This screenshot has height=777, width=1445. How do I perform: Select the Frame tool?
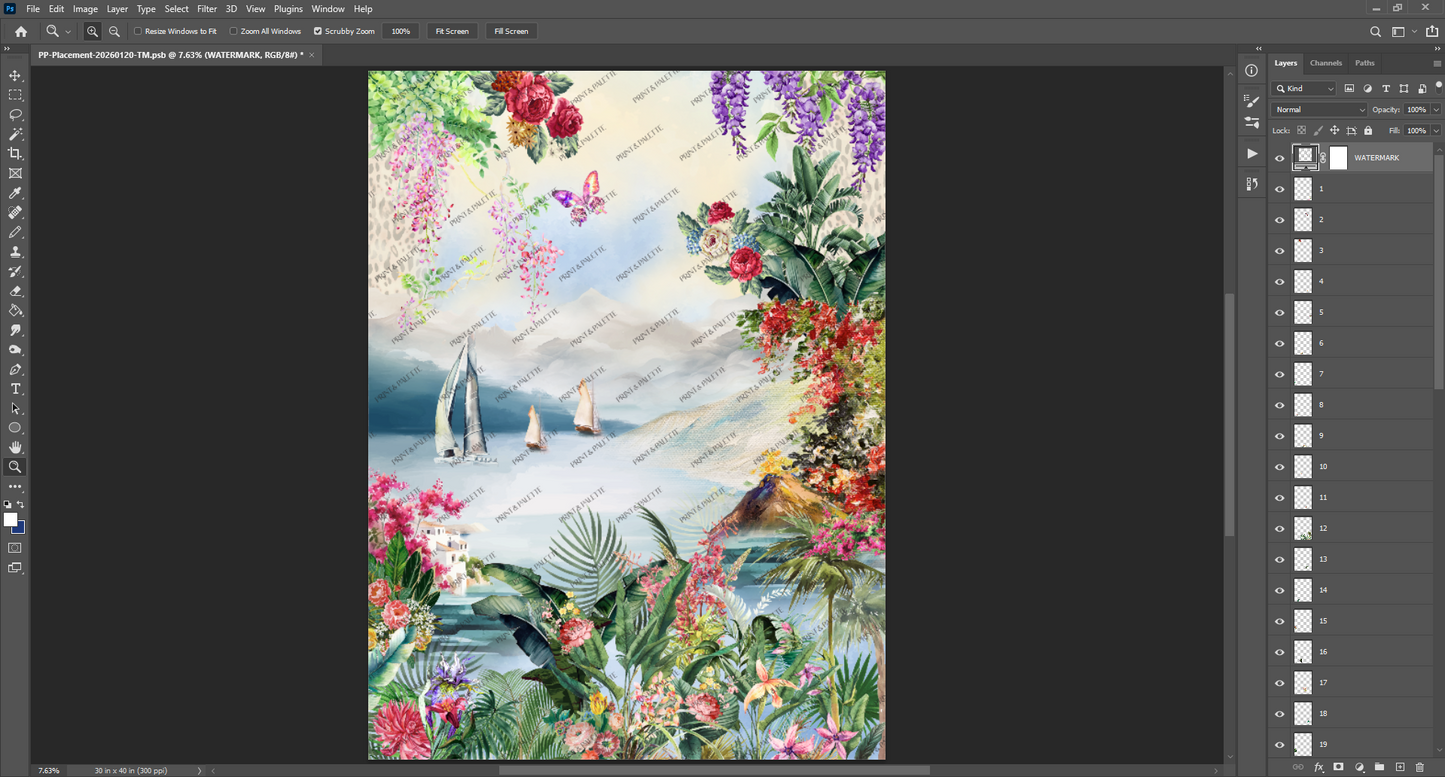(x=15, y=173)
